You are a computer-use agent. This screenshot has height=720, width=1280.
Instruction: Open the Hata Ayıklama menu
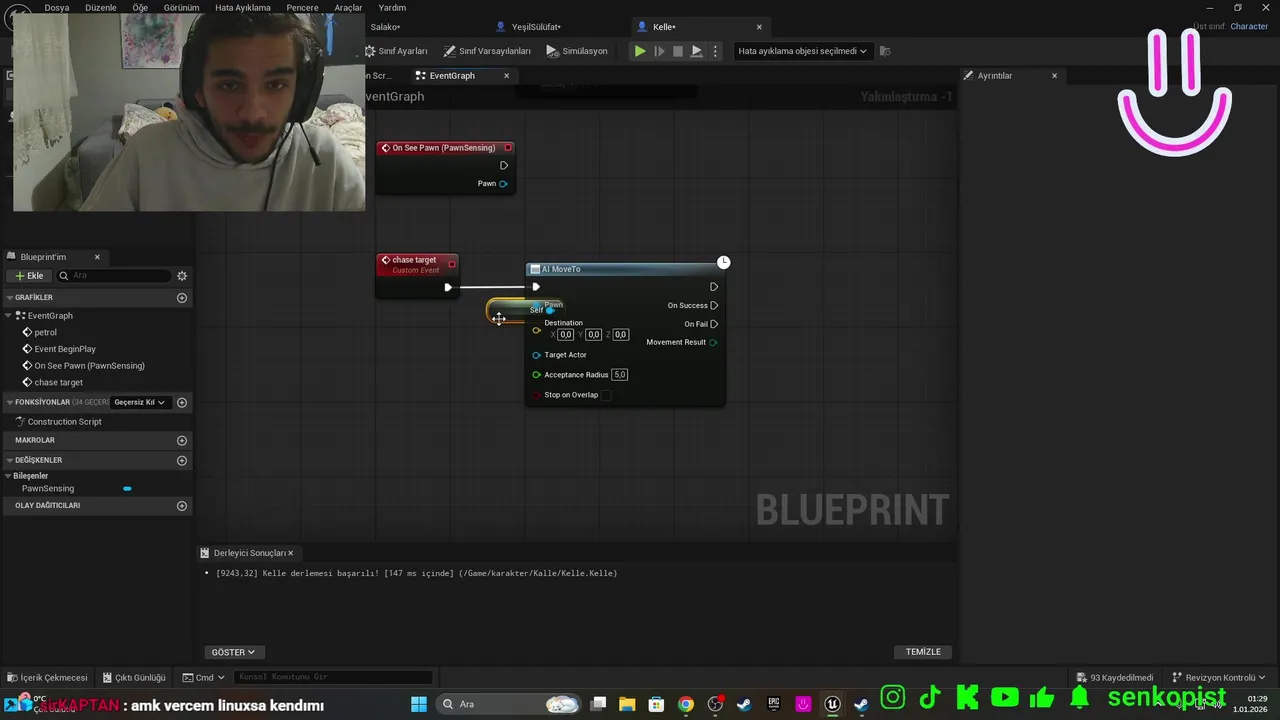243,7
